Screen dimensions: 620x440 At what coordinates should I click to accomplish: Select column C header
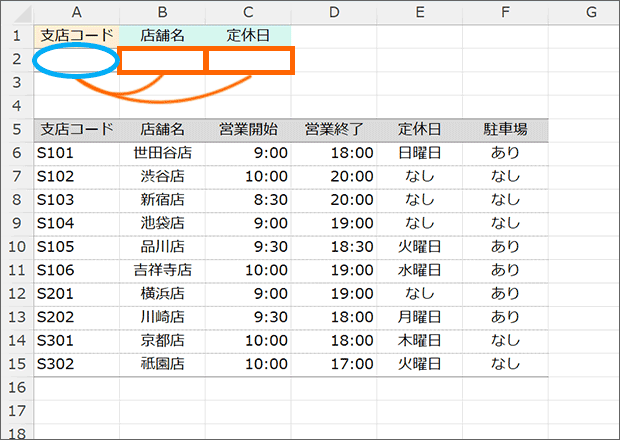tap(248, 13)
